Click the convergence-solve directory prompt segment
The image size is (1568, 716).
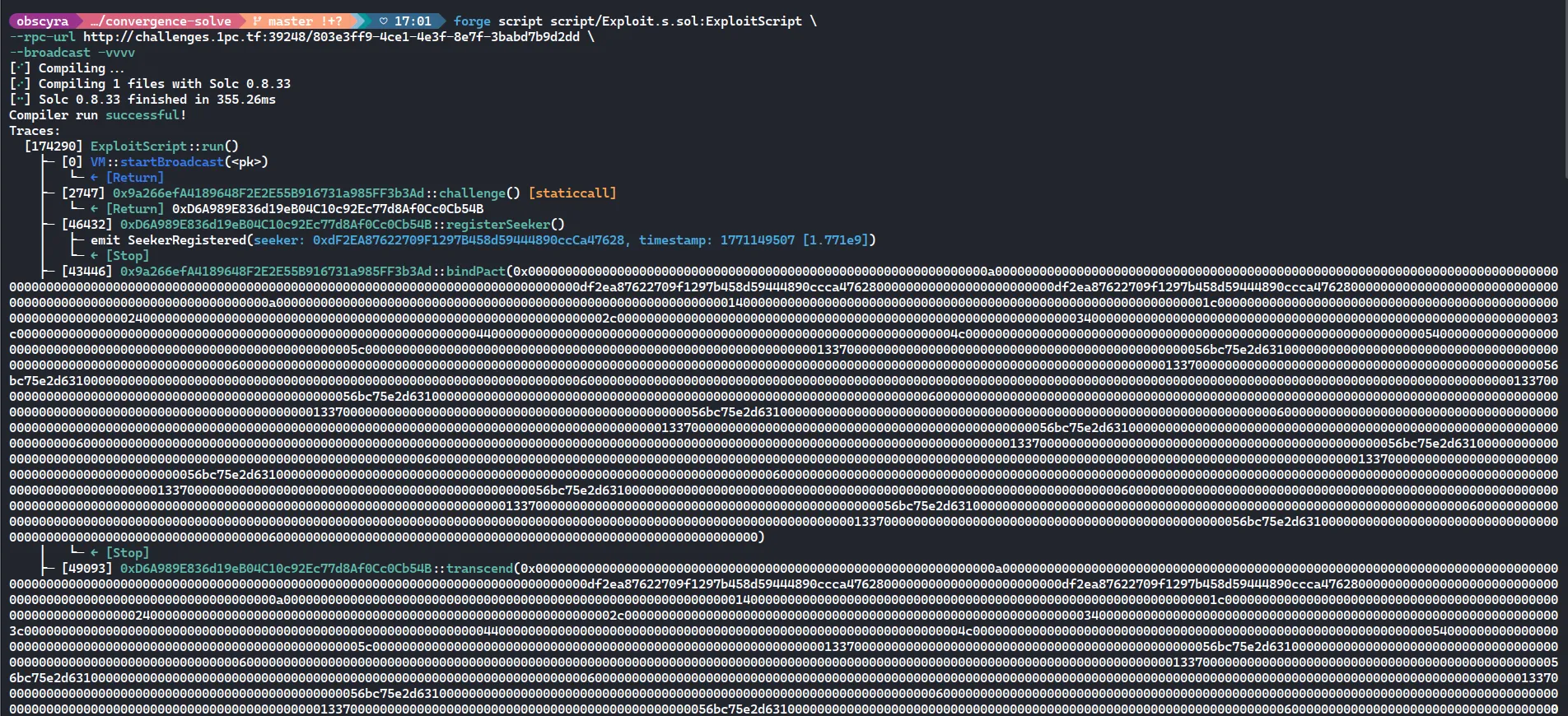[161, 21]
